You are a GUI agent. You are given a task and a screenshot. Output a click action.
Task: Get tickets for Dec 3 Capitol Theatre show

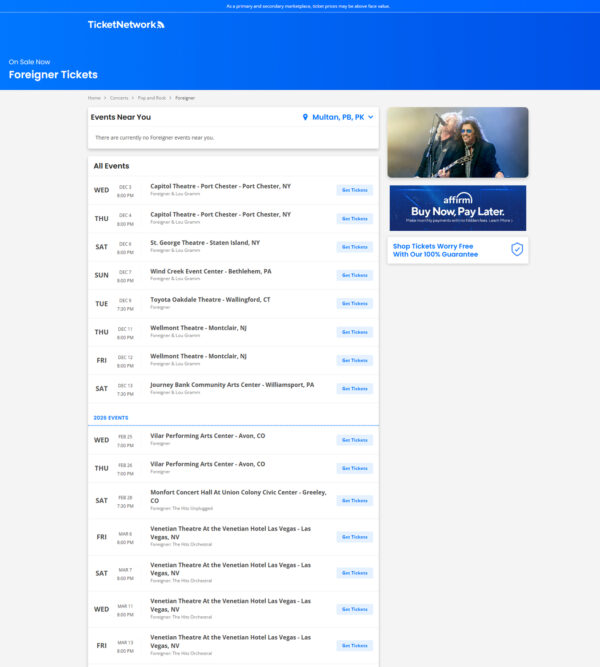[354, 190]
